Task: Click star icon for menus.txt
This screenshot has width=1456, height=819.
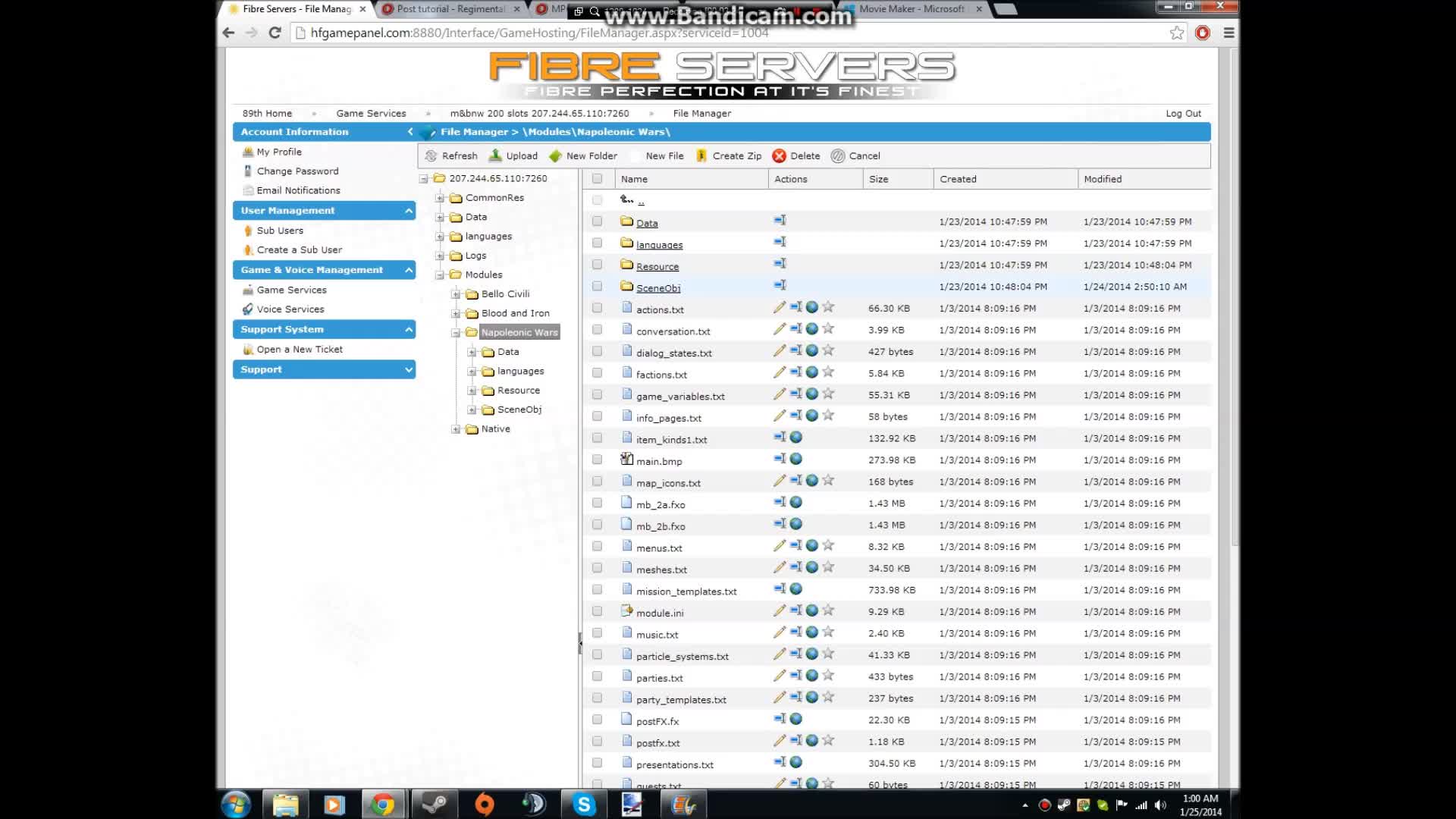Action: 828,545
